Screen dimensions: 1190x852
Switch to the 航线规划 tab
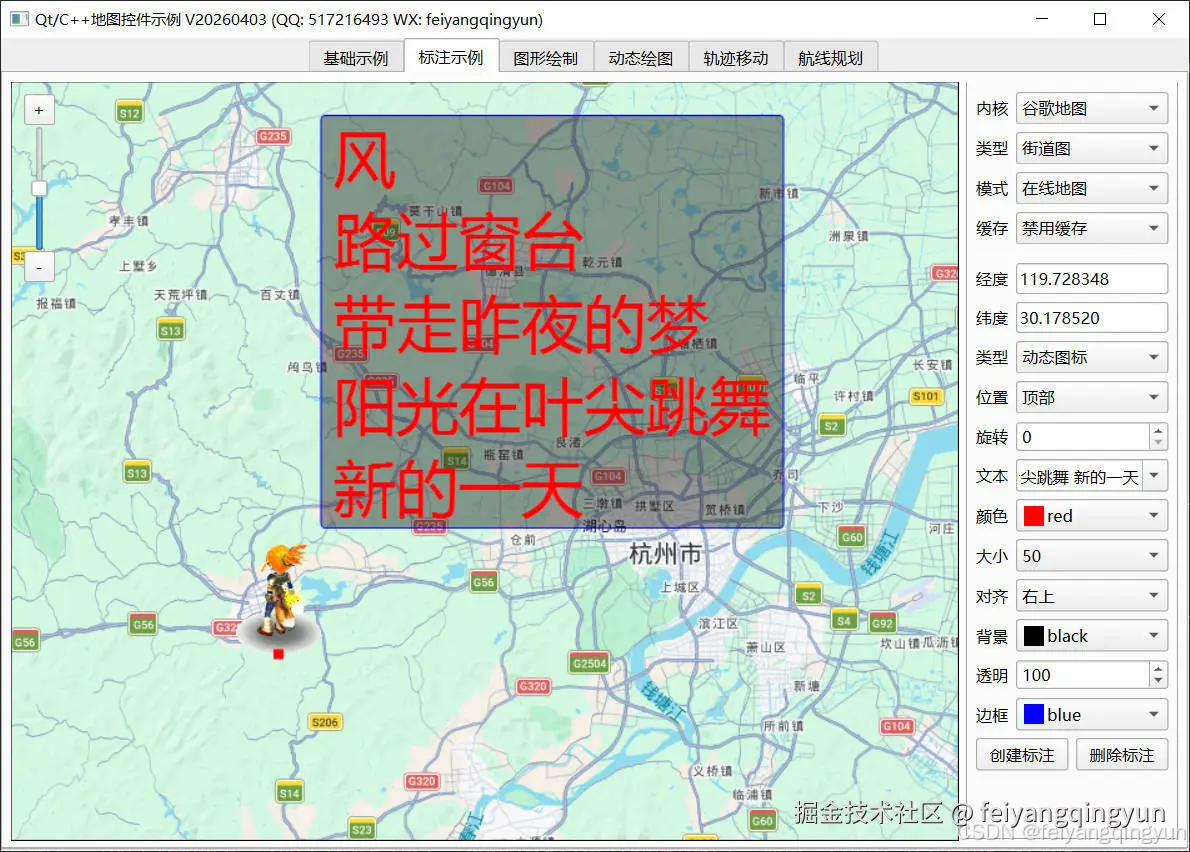pyautogui.click(x=828, y=57)
